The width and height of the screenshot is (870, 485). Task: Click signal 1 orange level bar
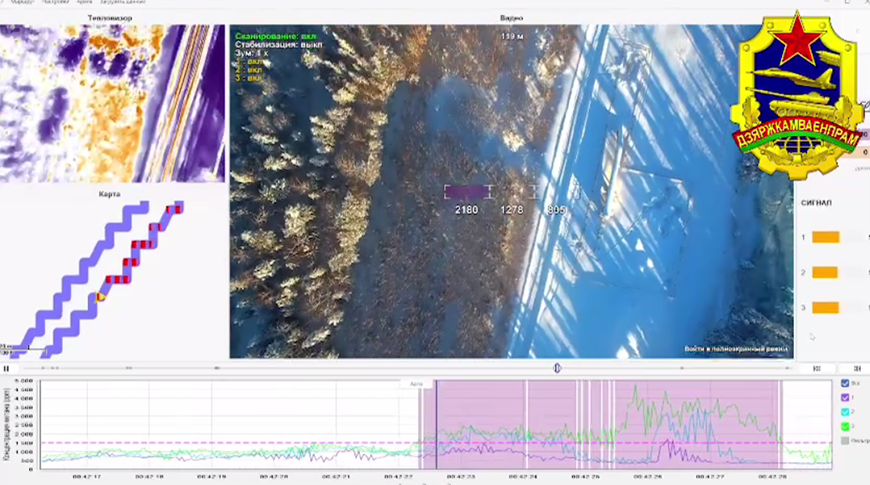(x=824, y=237)
